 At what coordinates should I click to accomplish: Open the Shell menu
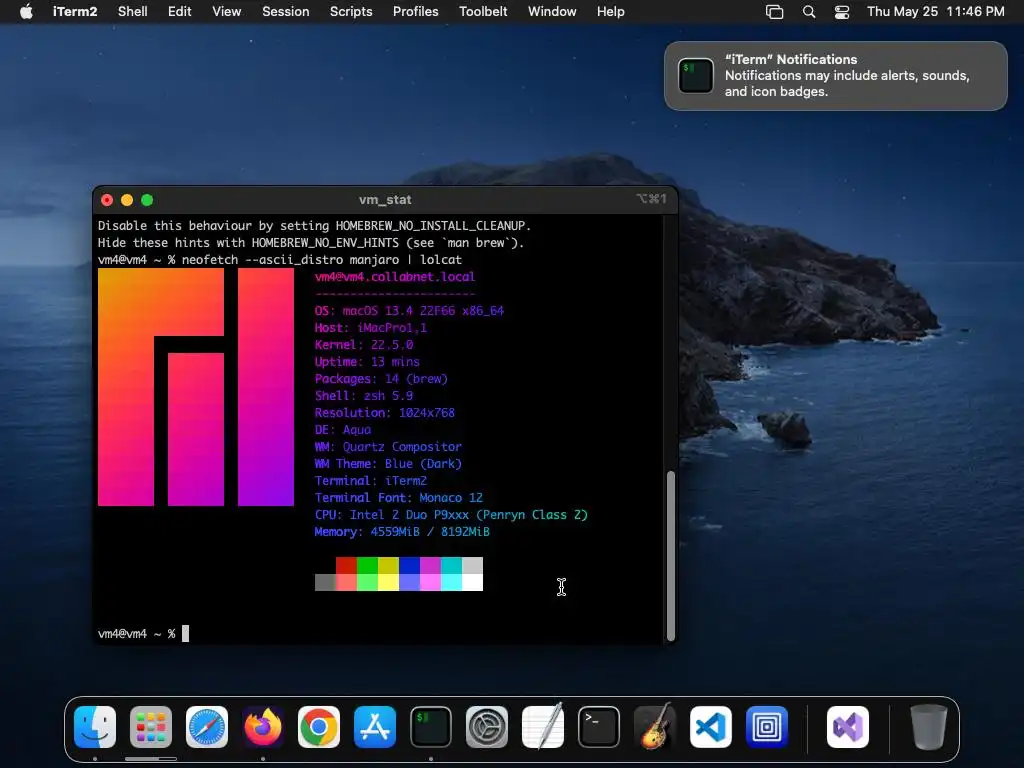[133, 11]
